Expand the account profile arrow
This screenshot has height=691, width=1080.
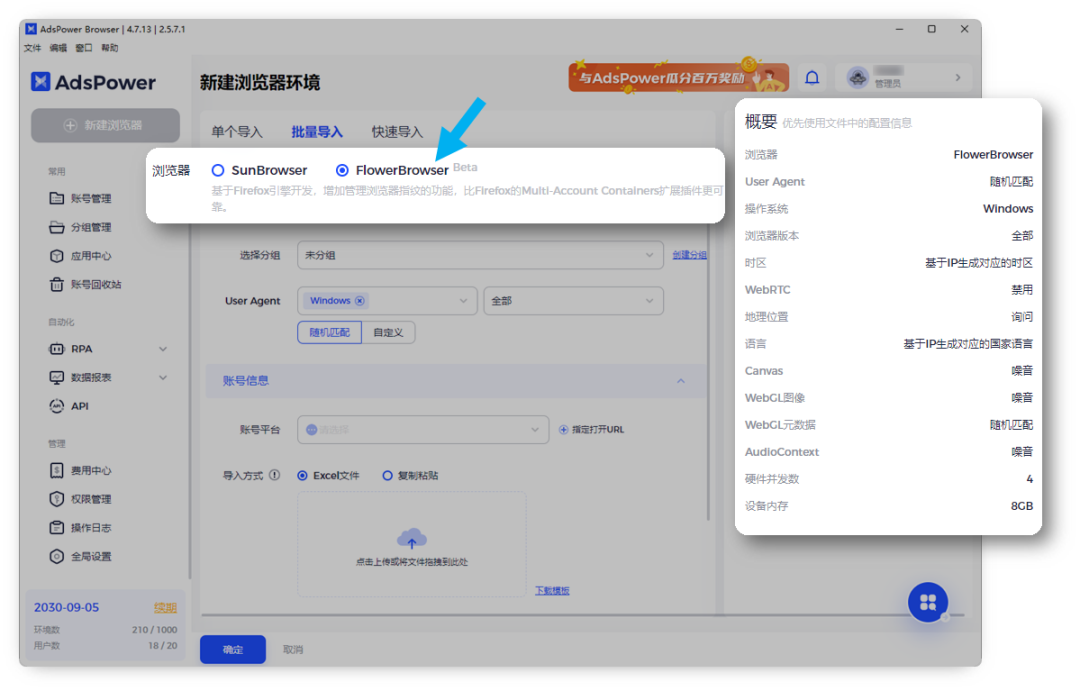coord(957,78)
